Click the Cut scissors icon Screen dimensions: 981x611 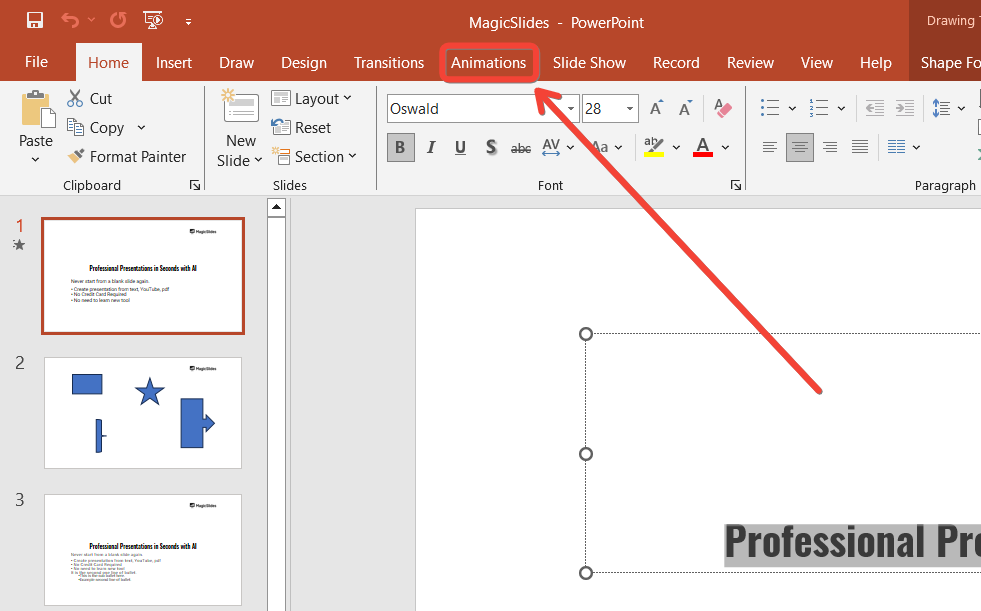point(75,98)
